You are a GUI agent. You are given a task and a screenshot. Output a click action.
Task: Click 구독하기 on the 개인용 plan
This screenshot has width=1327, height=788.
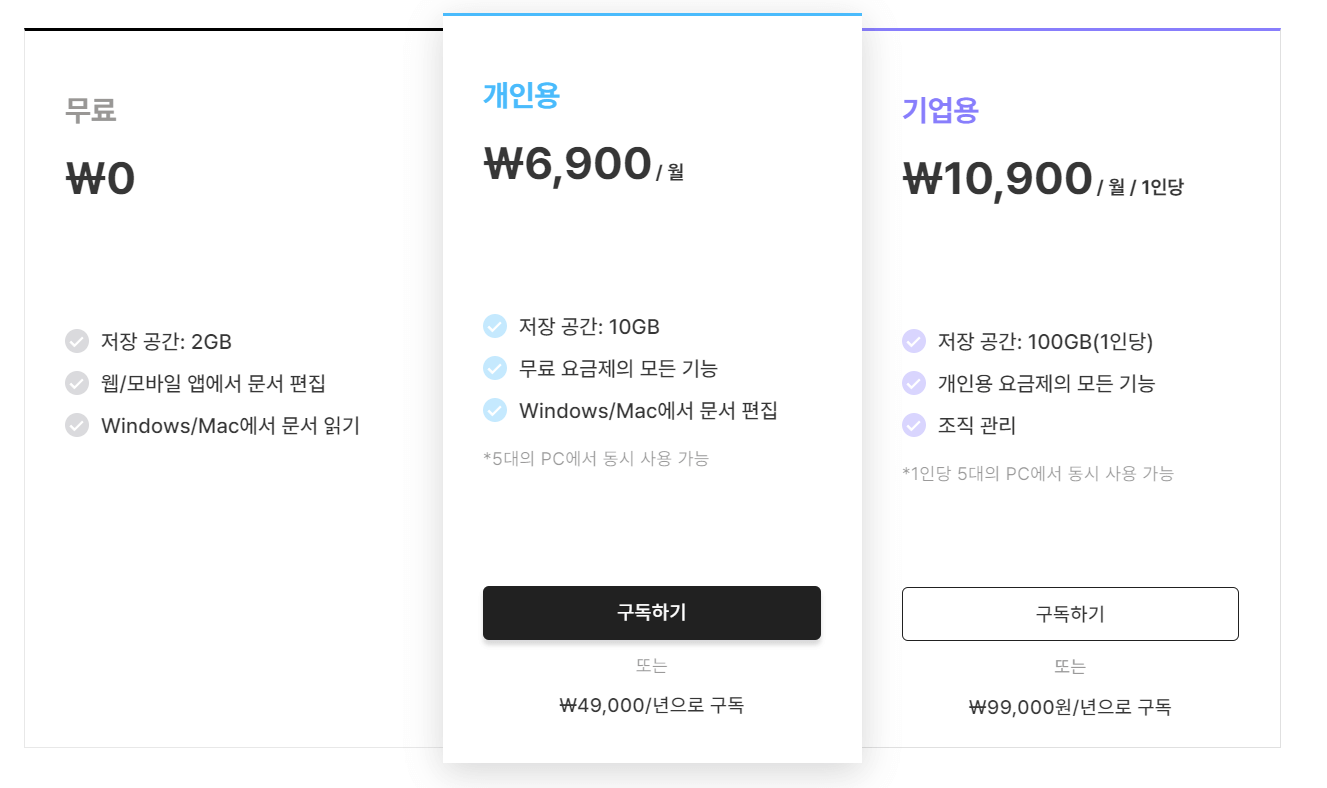652,612
